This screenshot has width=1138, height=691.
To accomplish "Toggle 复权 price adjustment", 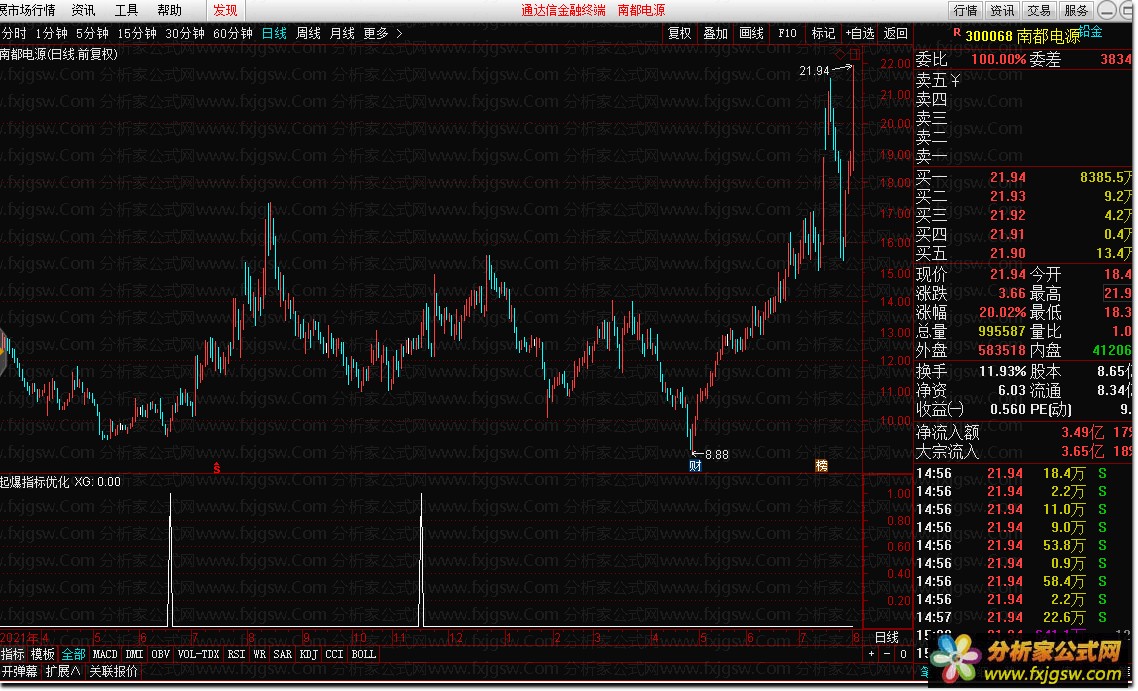I will (x=679, y=33).
